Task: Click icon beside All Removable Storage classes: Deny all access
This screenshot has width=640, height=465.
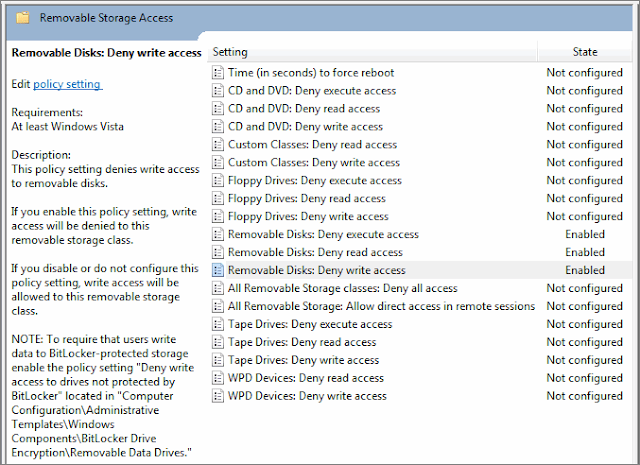Action: tap(218, 288)
